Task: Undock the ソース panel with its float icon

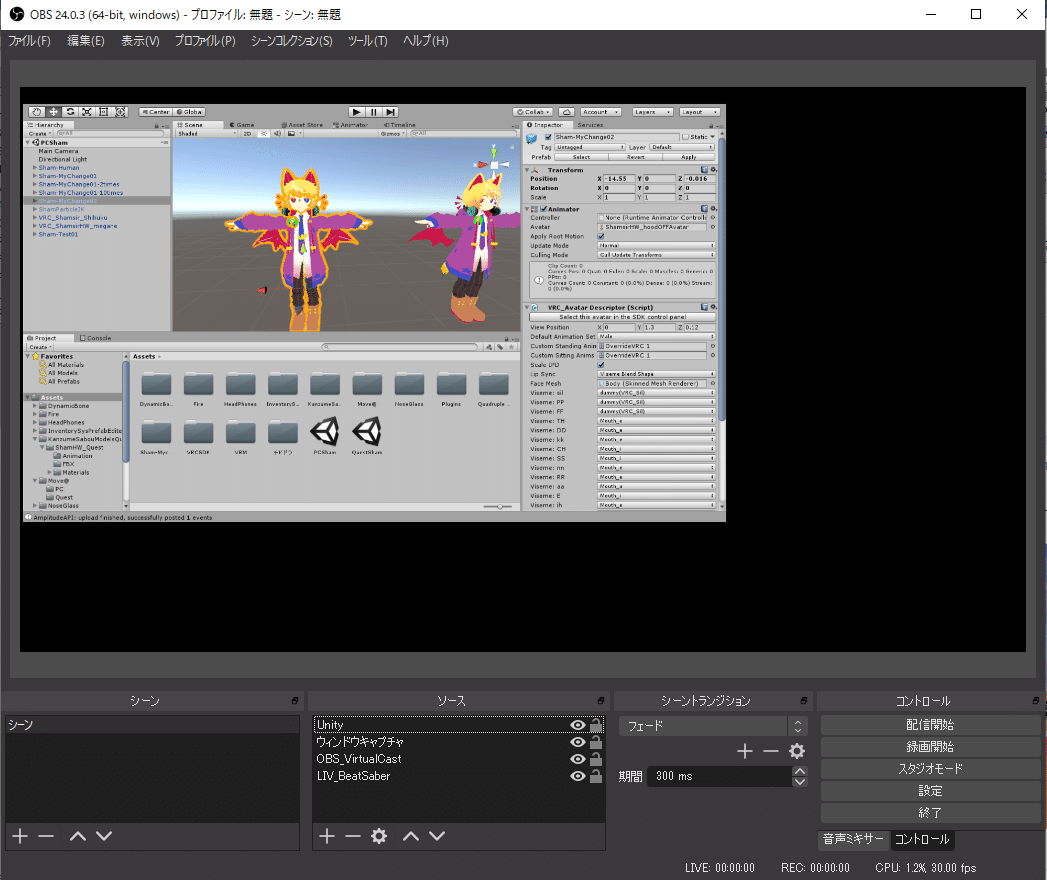Action: click(x=600, y=700)
